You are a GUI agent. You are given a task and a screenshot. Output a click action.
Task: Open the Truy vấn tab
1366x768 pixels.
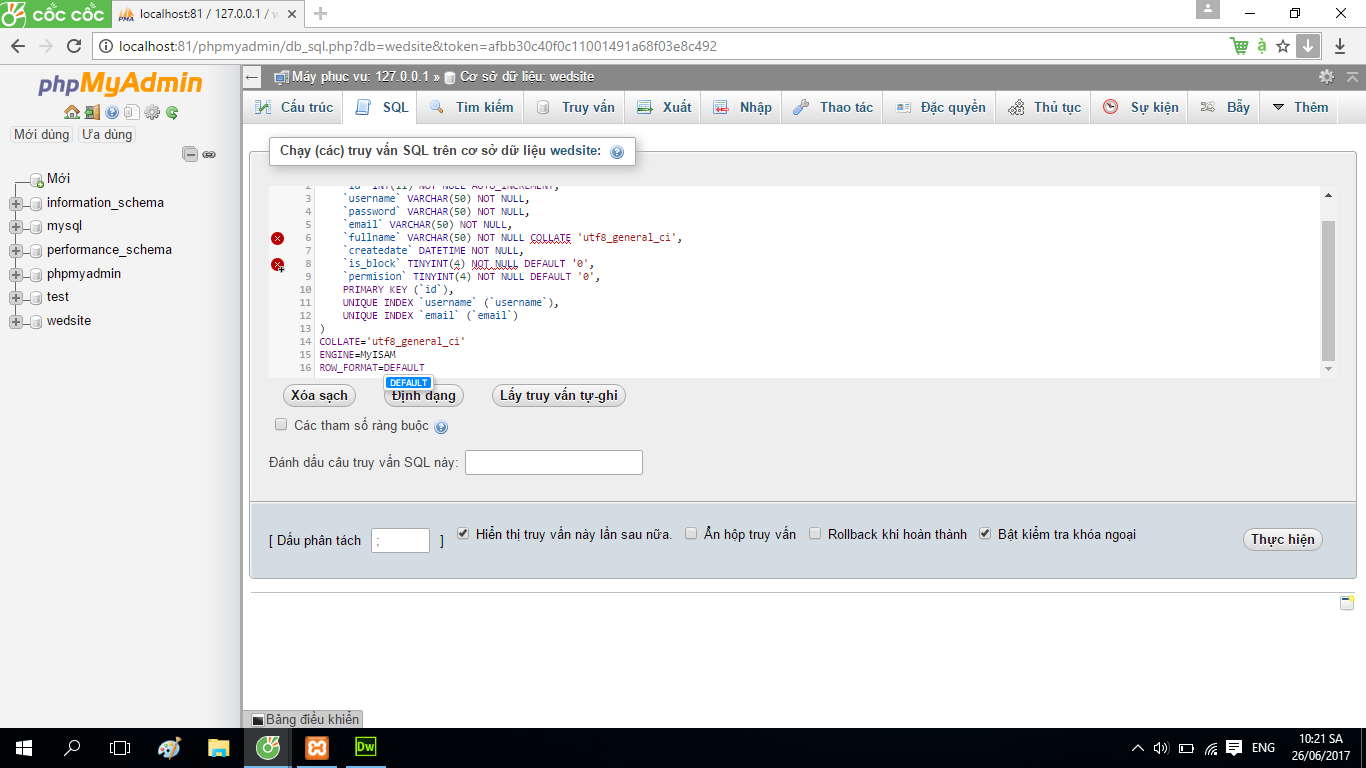click(x=575, y=107)
